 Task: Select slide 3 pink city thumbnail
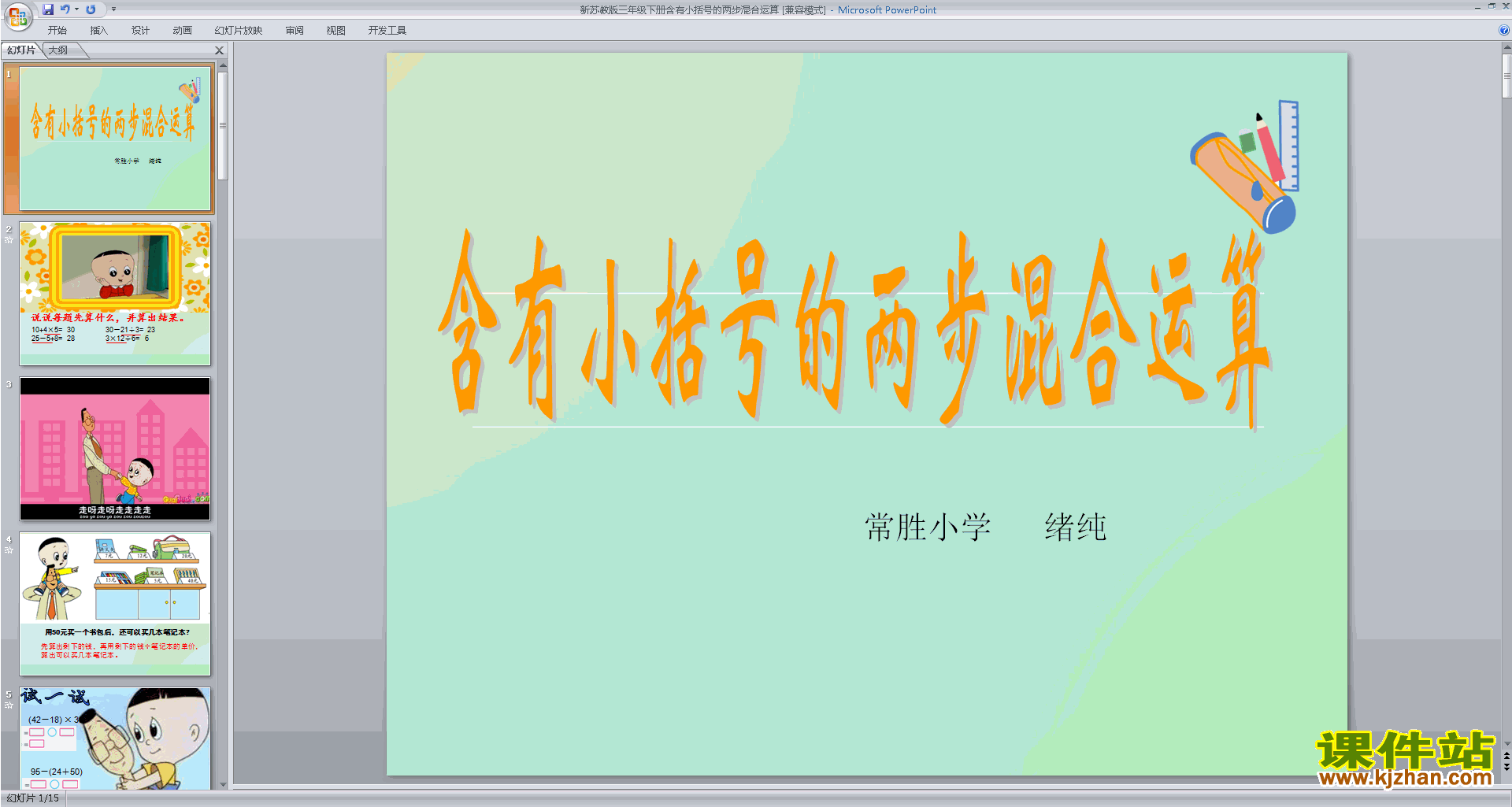point(115,449)
